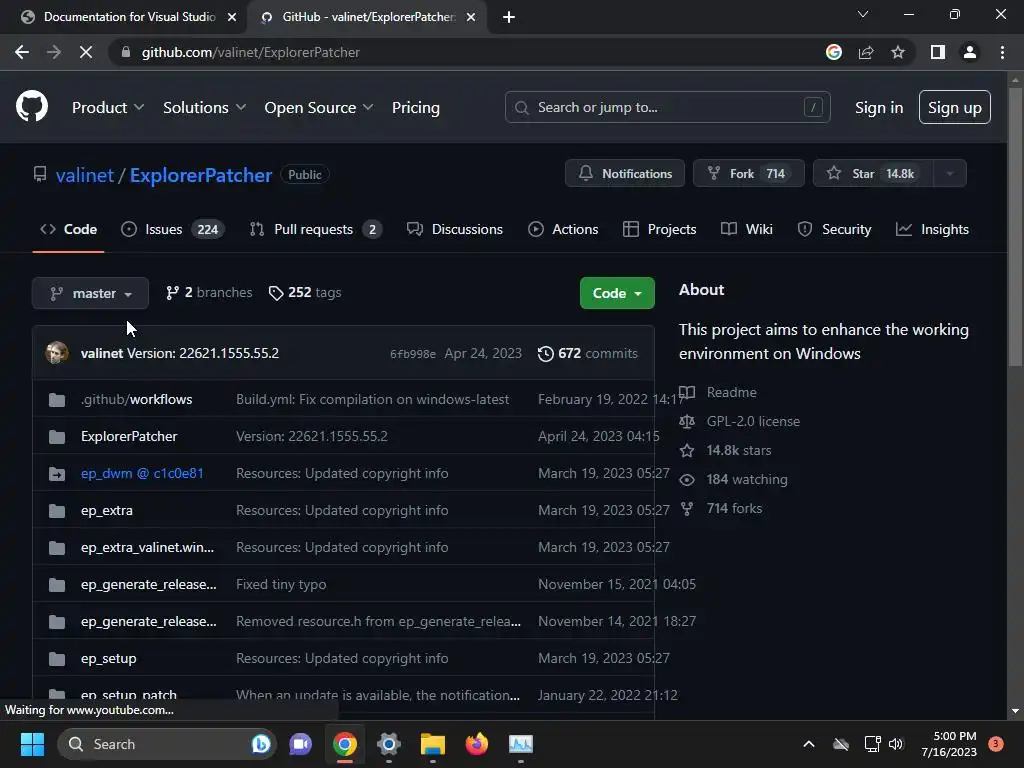Open the Pull requests tab
Viewport: 1024px width, 768px height.
point(315,229)
